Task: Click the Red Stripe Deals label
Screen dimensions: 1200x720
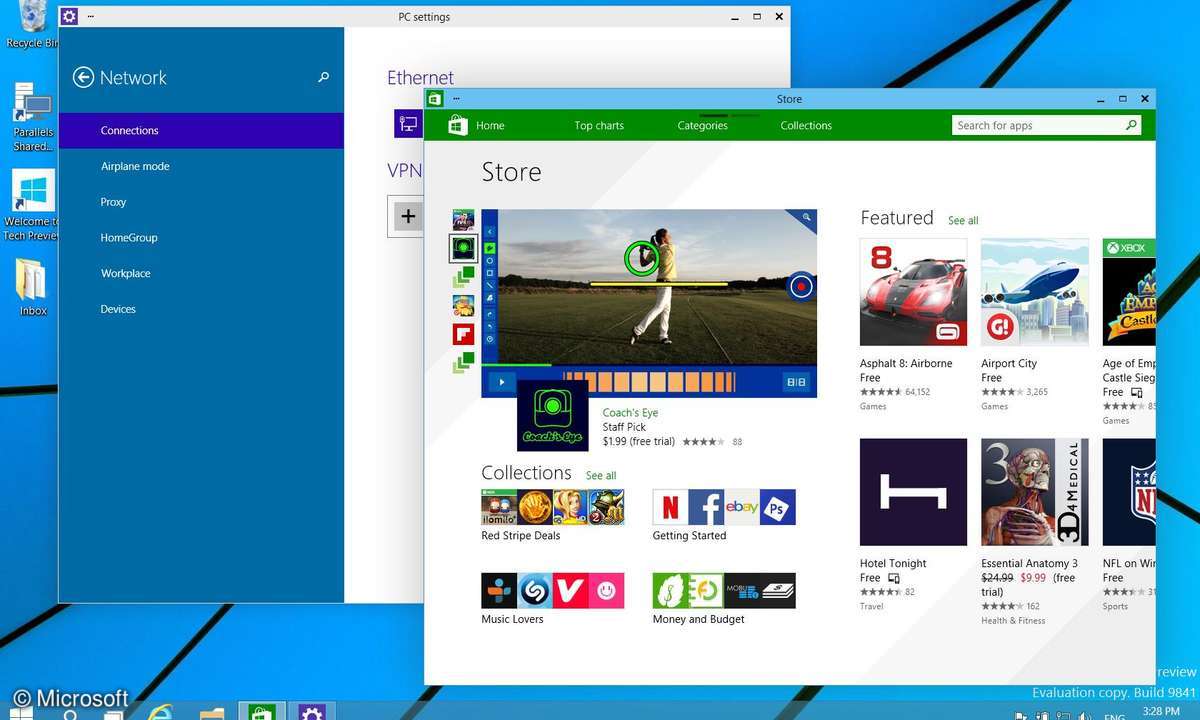Action: [x=521, y=535]
